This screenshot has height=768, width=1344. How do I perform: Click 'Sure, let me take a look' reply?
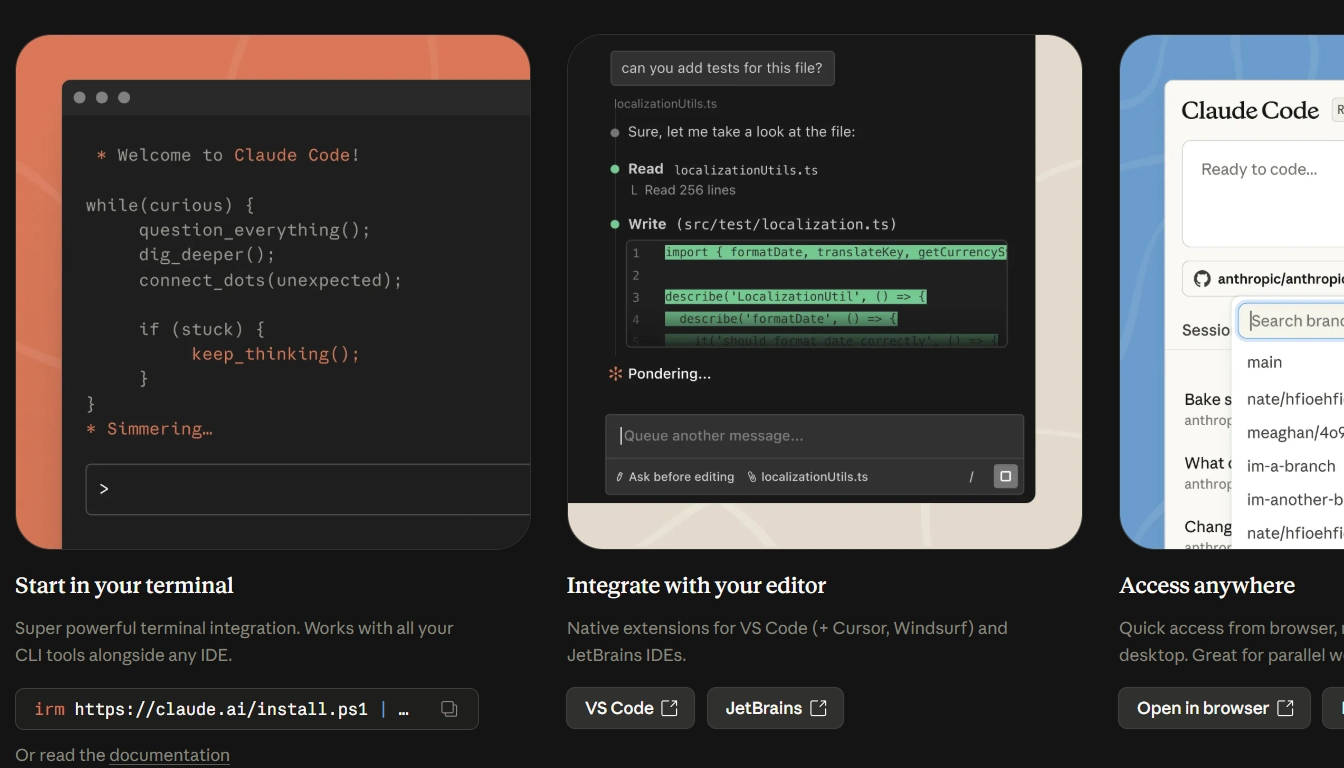pyautogui.click(x=741, y=132)
